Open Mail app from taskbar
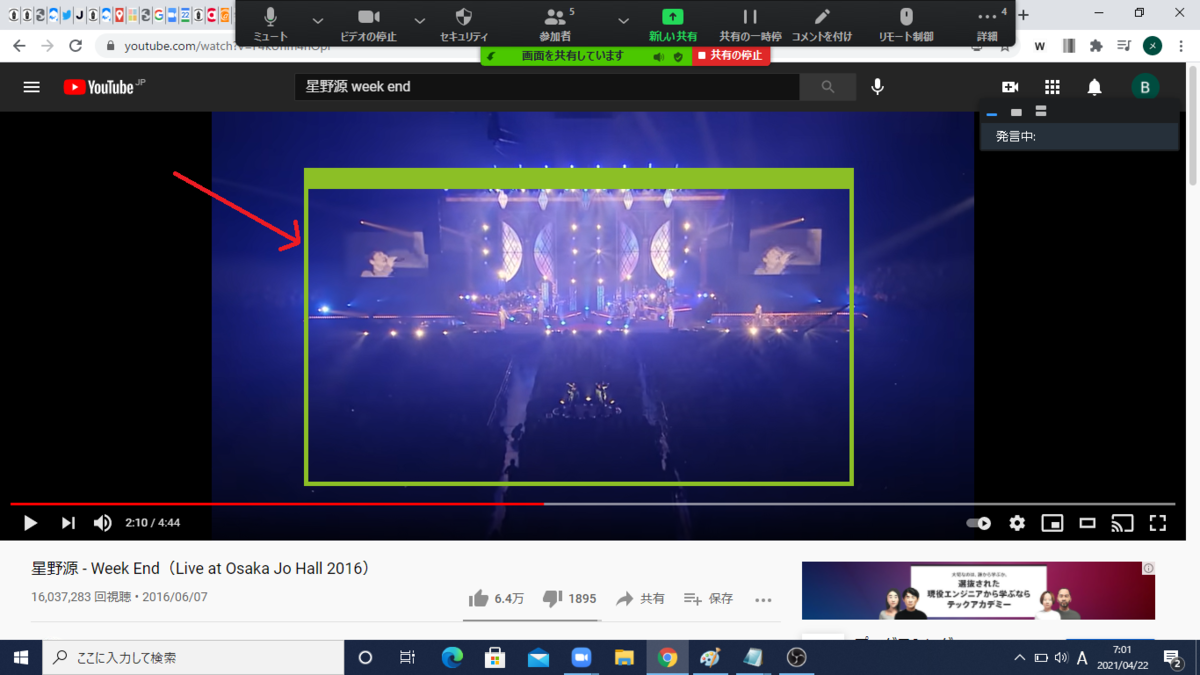Viewport: 1200px width, 675px height. click(538, 657)
